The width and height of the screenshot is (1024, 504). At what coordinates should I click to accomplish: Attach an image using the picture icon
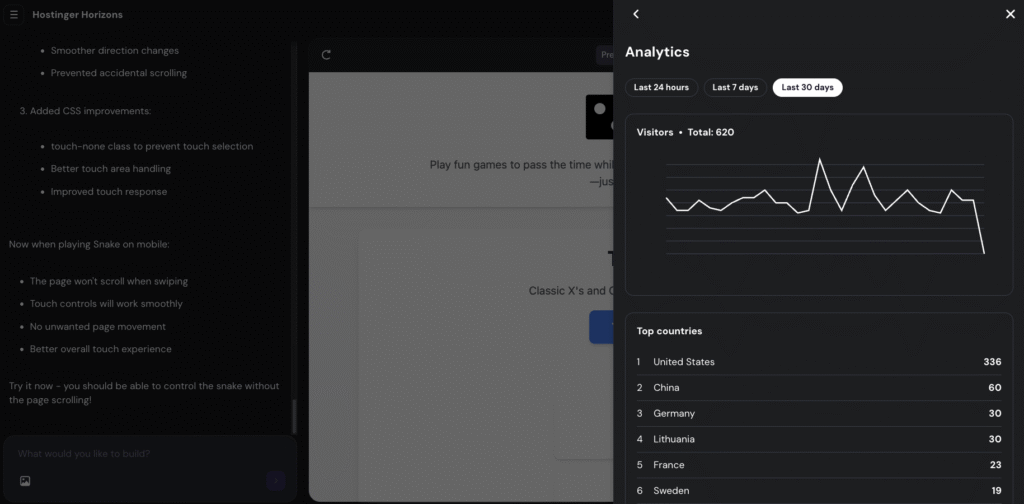pyautogui.click(x=25, y=481)
